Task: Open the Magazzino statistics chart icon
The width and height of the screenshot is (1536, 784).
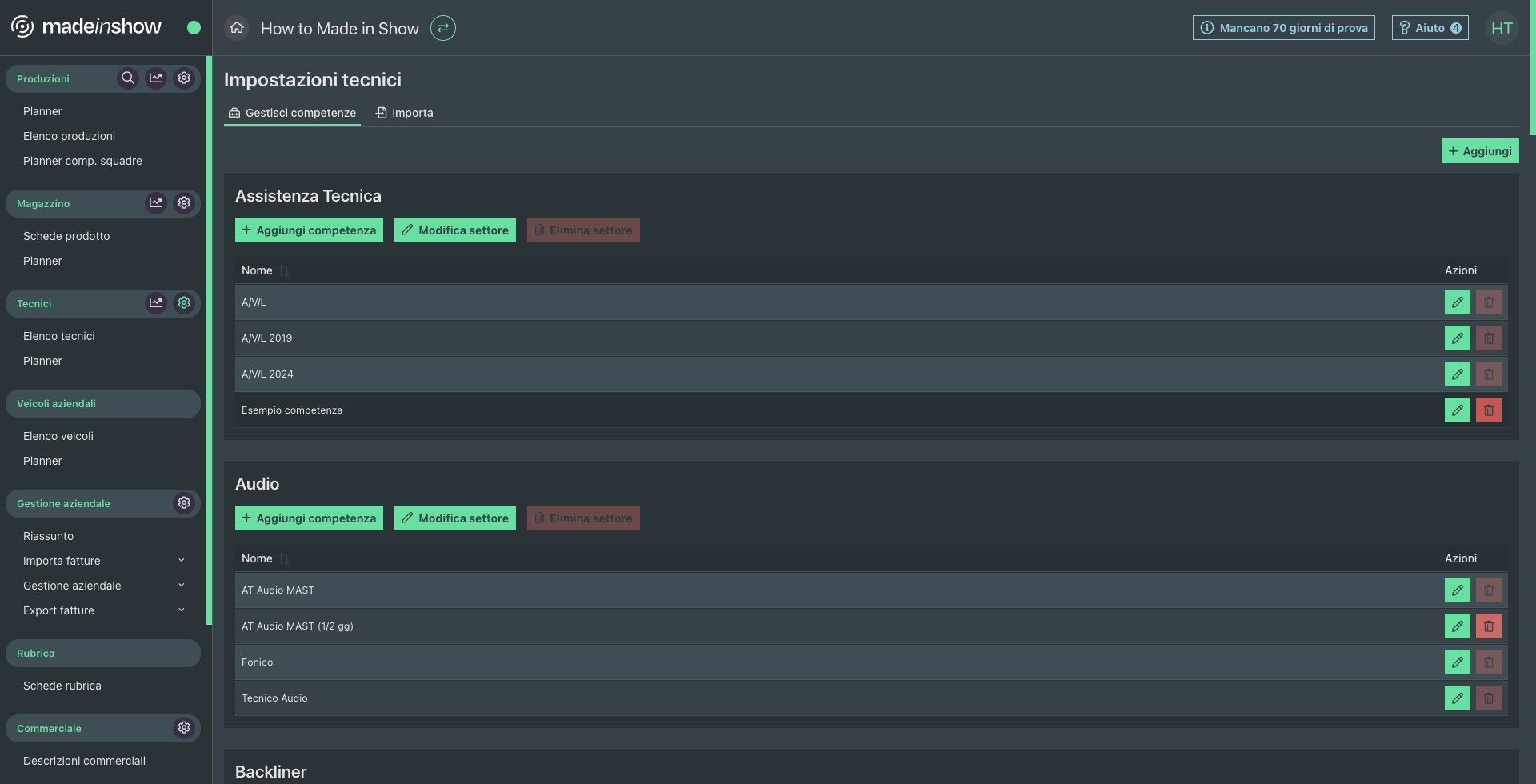Action: 156,203
